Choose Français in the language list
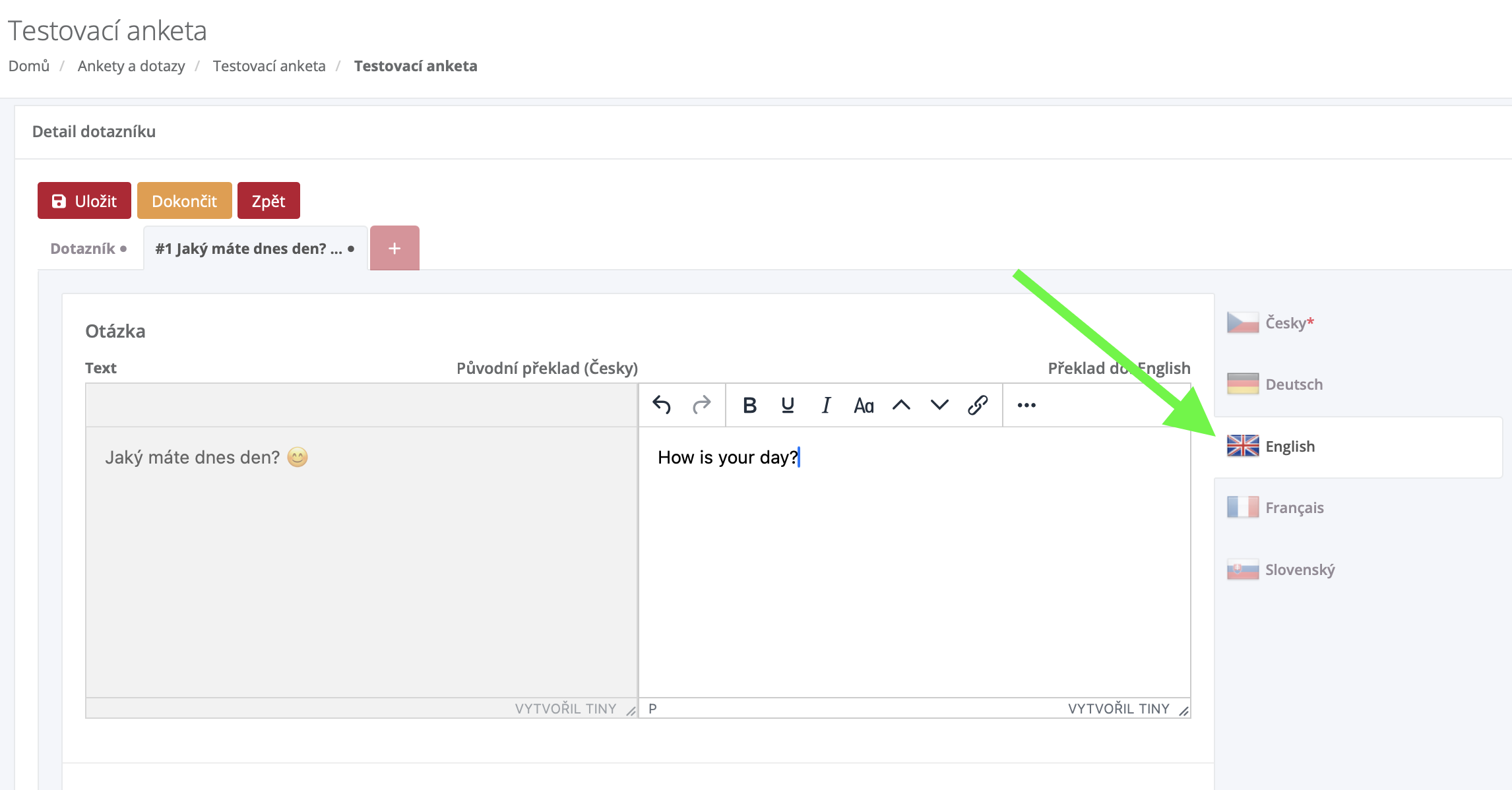The image size is (1512, 790). point(1294,507)
